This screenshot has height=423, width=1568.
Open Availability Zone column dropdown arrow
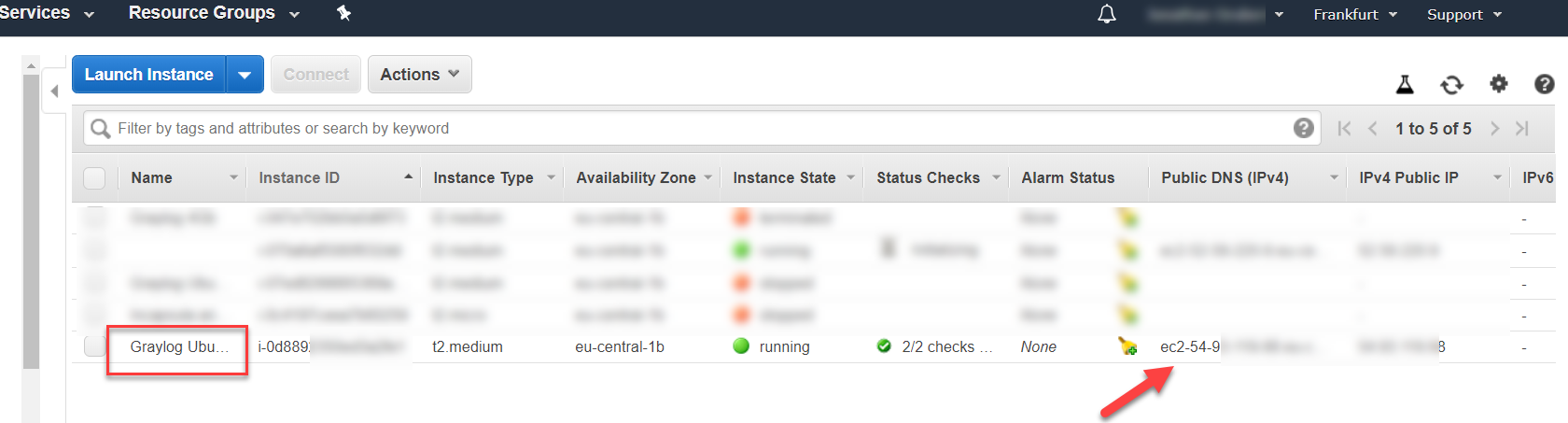click(x=708, y=177)
